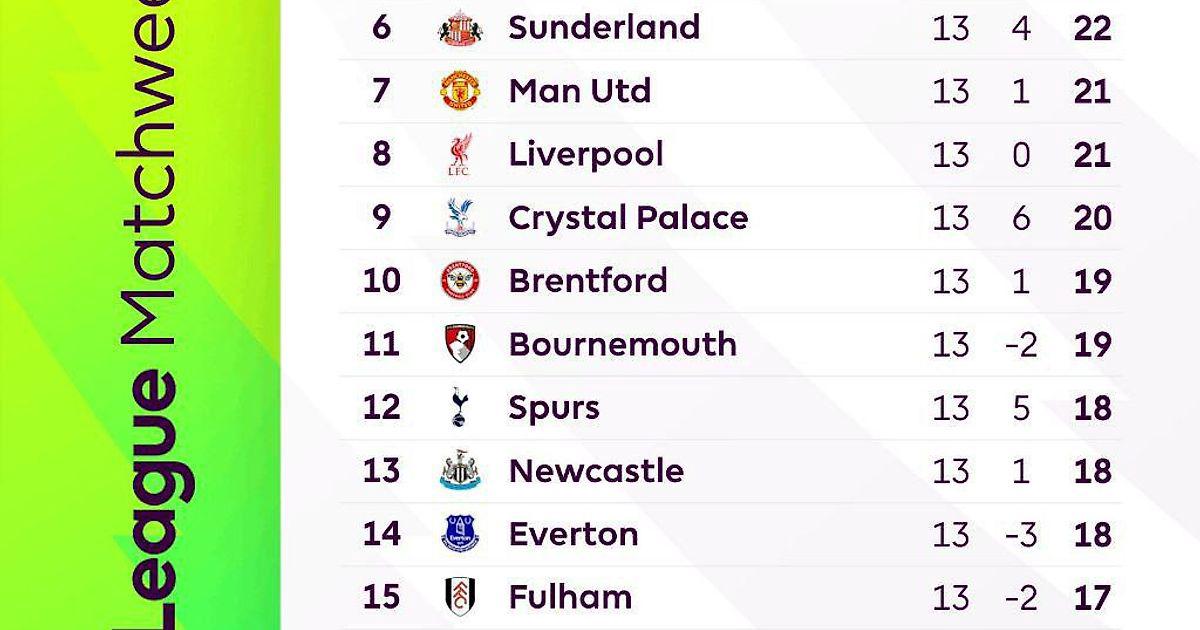Click the Crystal Palace eagle crest
1200x630 pixels.
(x=460, y=218)
